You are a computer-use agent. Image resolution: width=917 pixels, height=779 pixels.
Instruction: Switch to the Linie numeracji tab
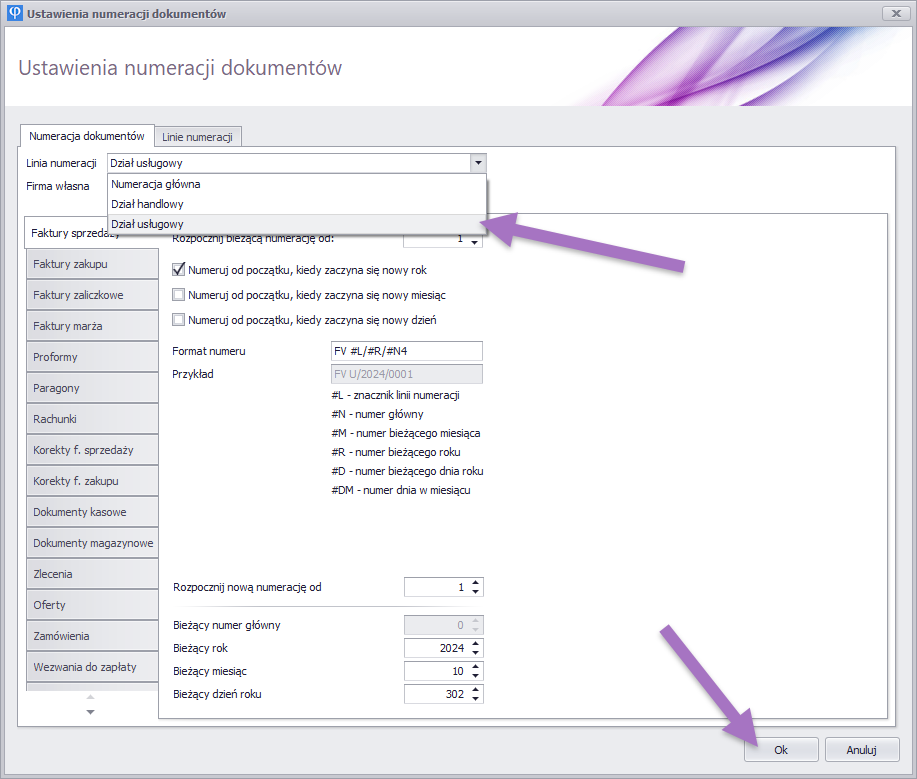197,136
